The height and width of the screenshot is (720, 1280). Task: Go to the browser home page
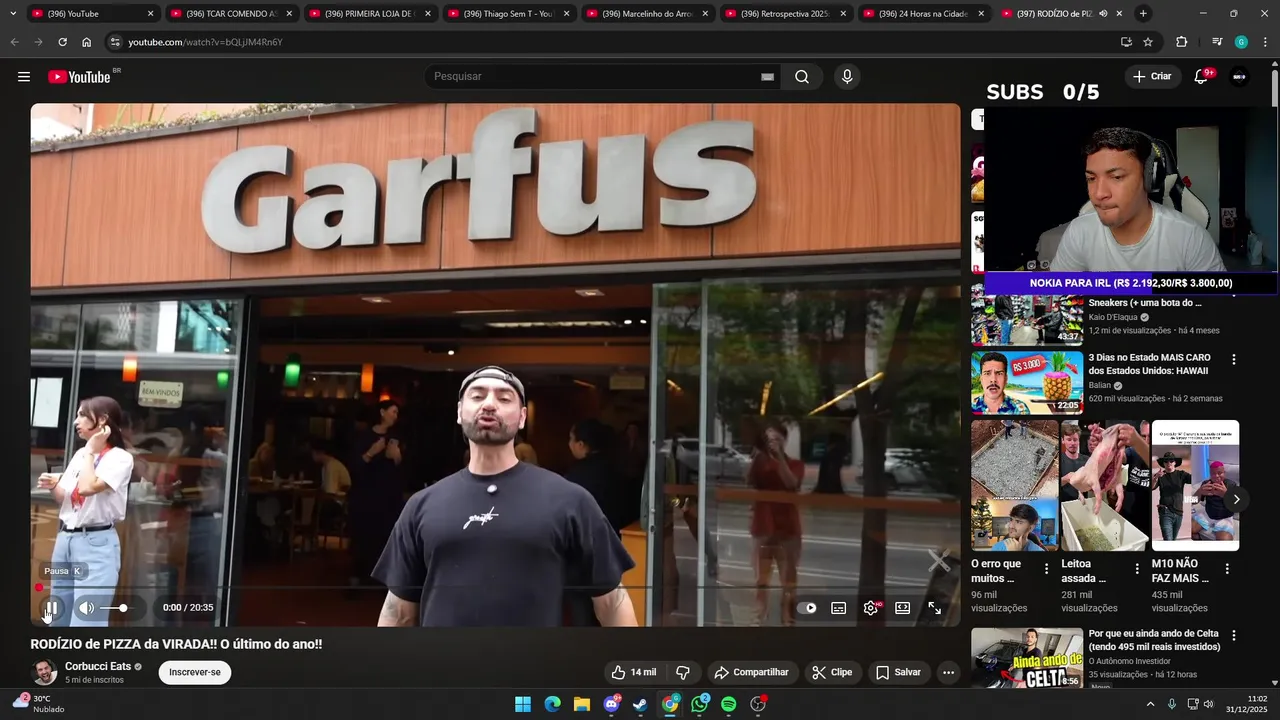point(86,42)
